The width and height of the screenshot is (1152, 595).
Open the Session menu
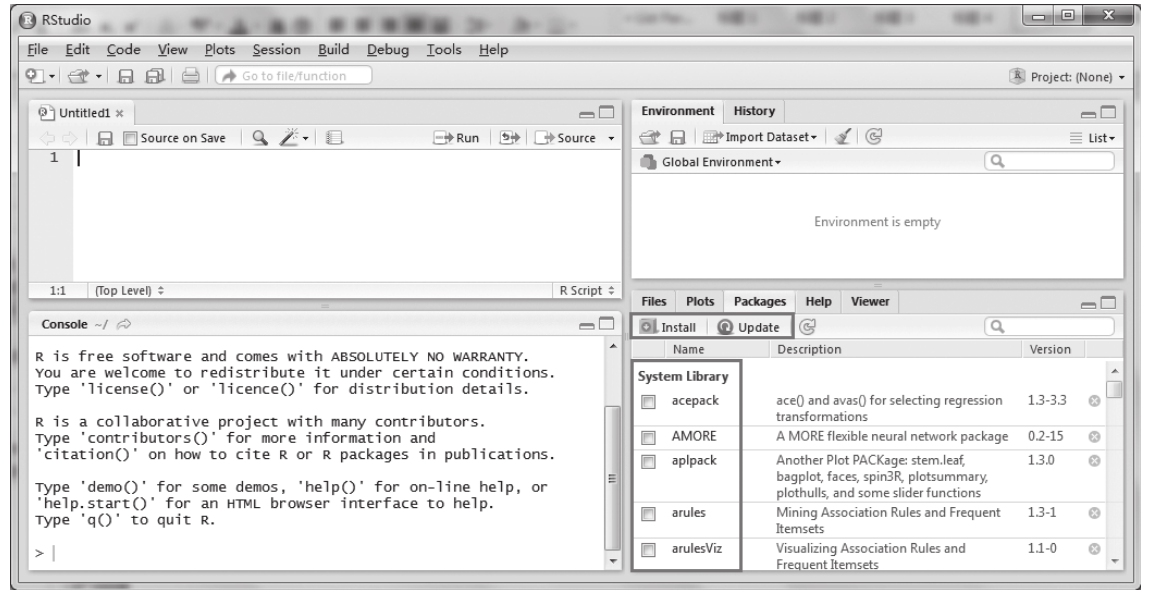point(276,49)
